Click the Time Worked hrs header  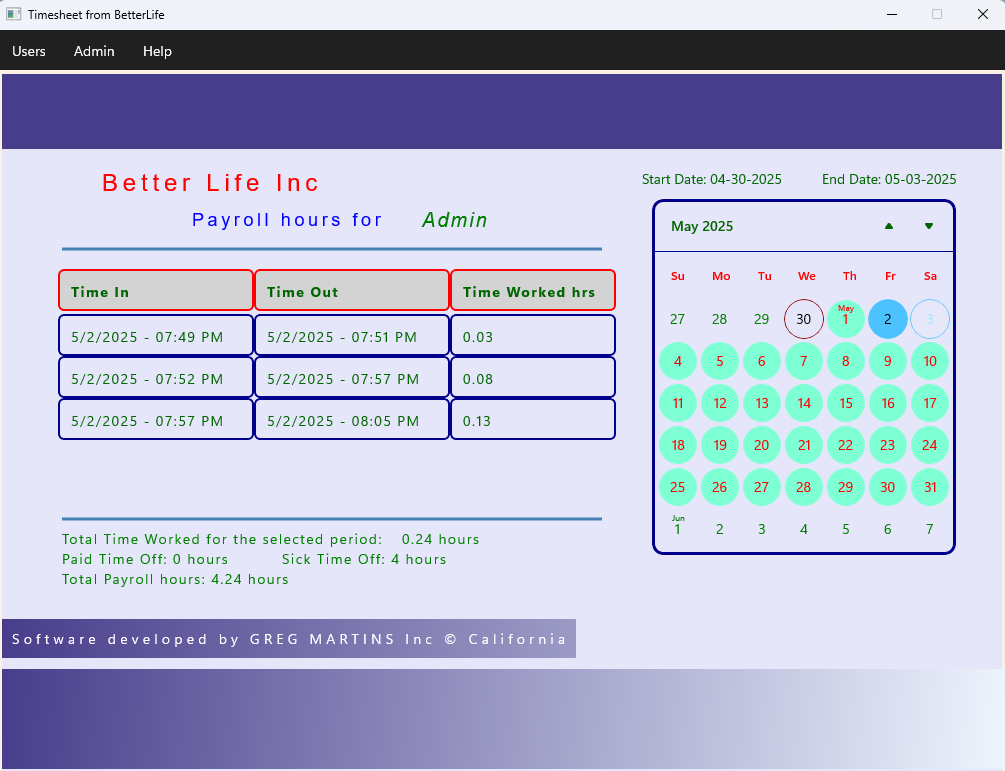[532, 291]
